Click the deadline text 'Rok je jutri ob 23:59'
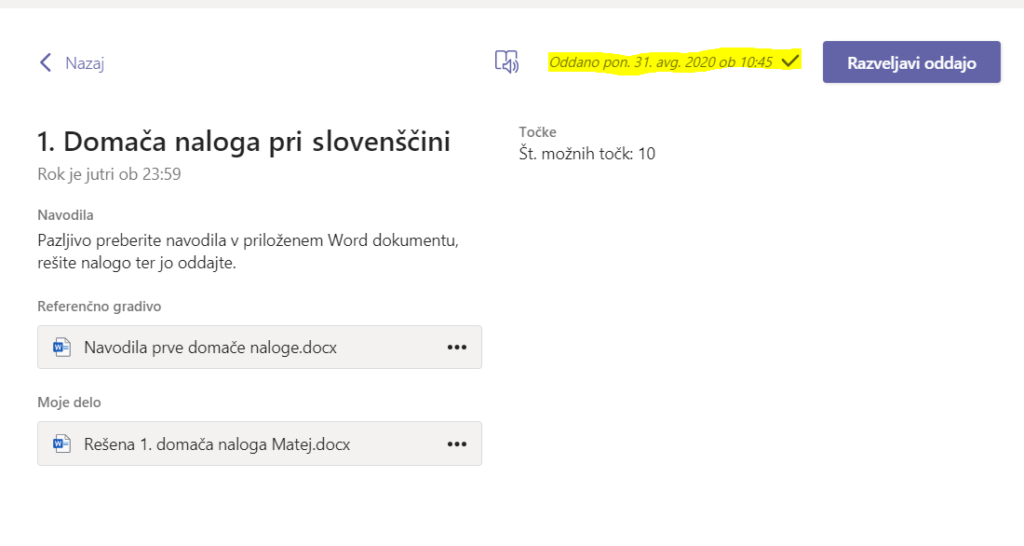This screenshot has height=546, width=1024. pyautogui.click(x=109, y=174)
